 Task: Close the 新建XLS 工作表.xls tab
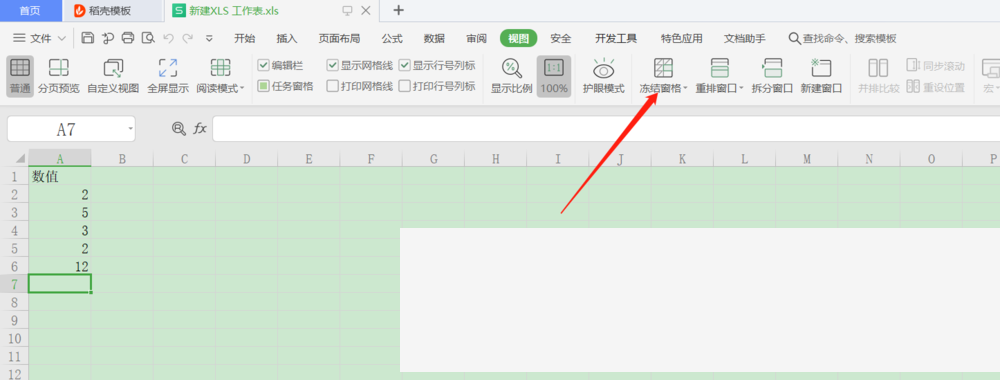[x=366, y=11]
